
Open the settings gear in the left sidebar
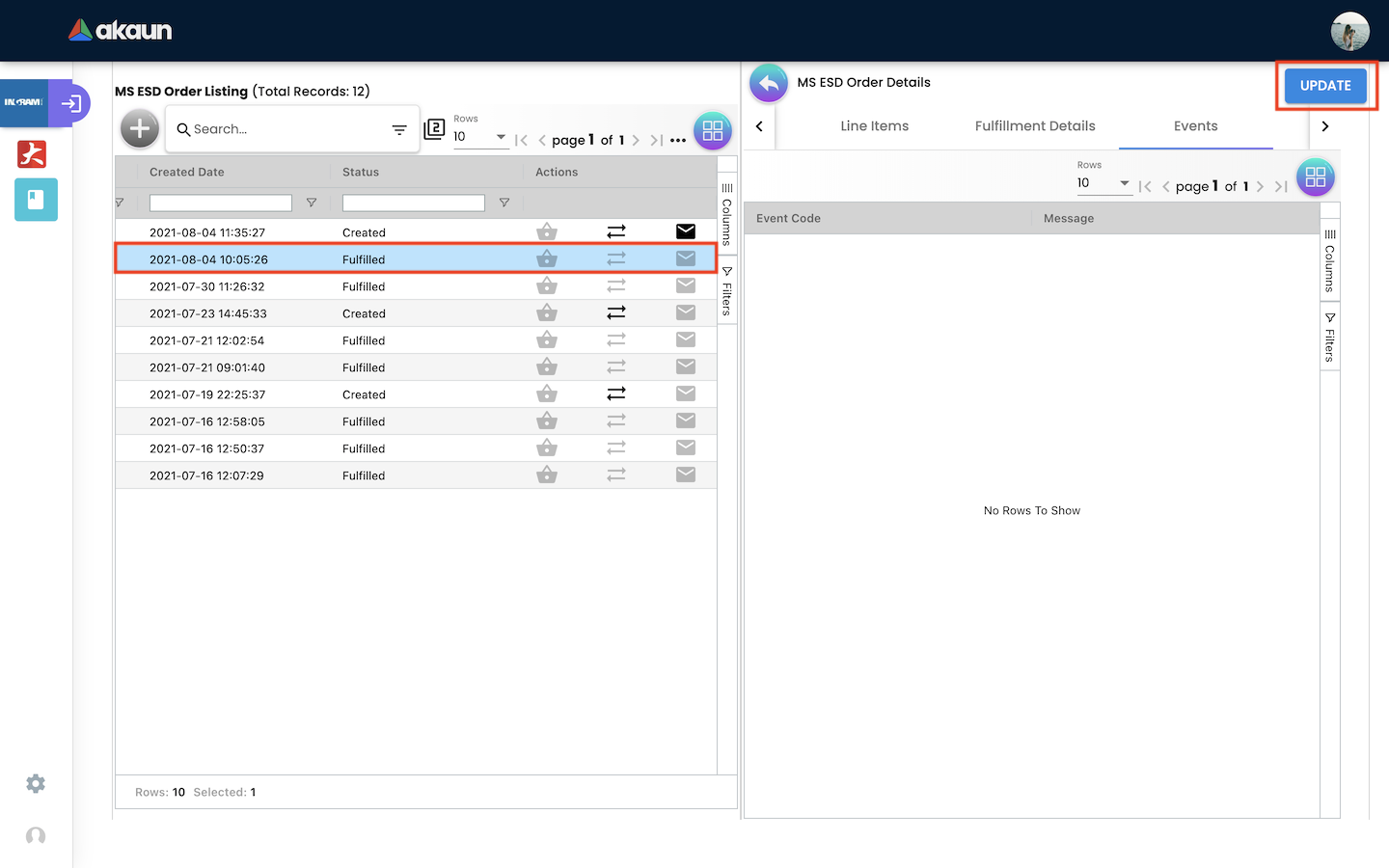click(36, 784)
